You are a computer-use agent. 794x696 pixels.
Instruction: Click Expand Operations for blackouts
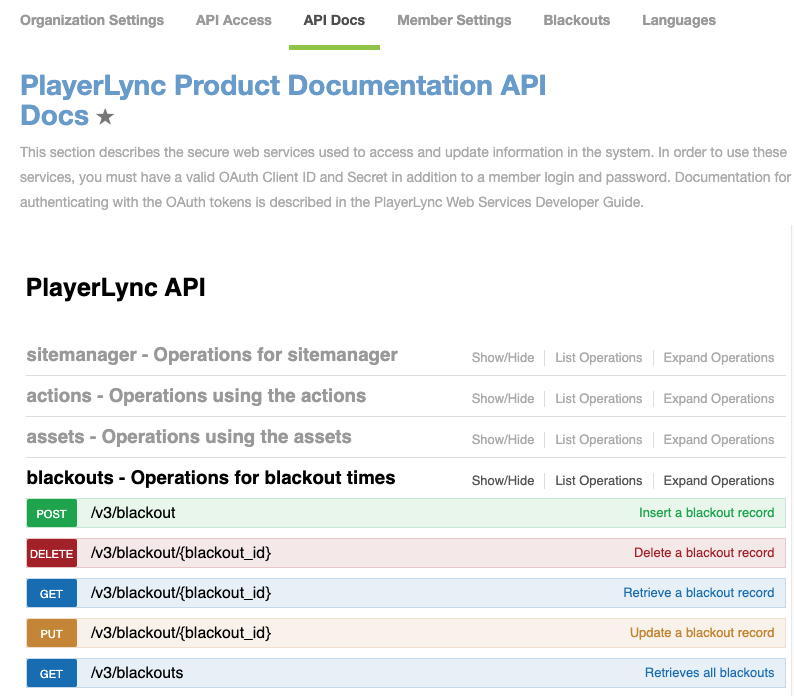click(x=719, y=481)
